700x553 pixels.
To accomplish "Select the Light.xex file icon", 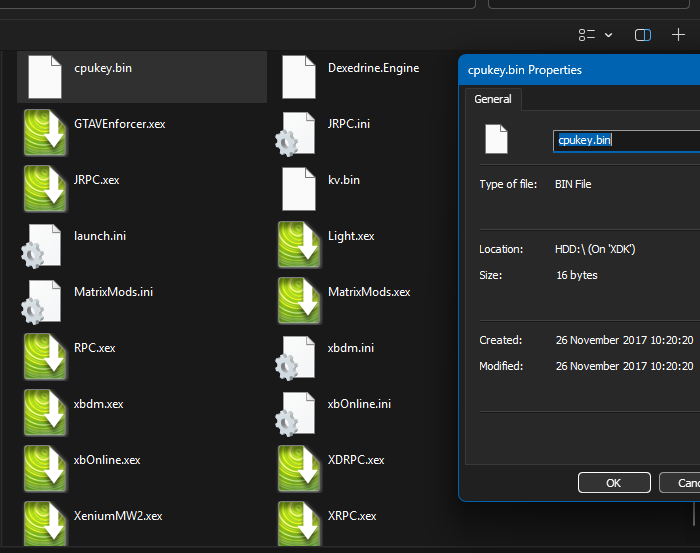I will click(299, 245).
